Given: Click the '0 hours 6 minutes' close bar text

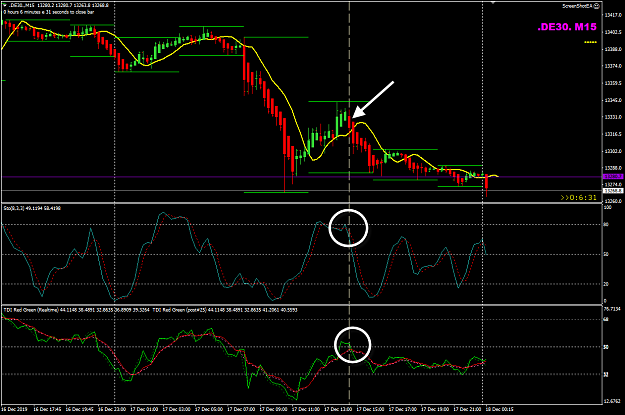Looking at the screenshot, I should point(49,12).
